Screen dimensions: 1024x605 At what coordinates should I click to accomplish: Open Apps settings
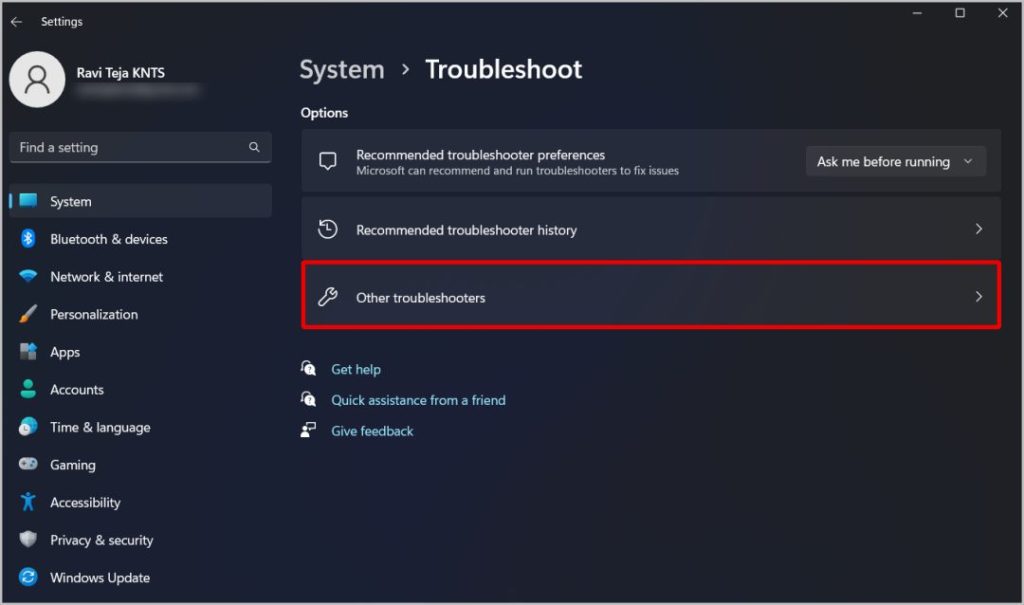pos(140,352)
